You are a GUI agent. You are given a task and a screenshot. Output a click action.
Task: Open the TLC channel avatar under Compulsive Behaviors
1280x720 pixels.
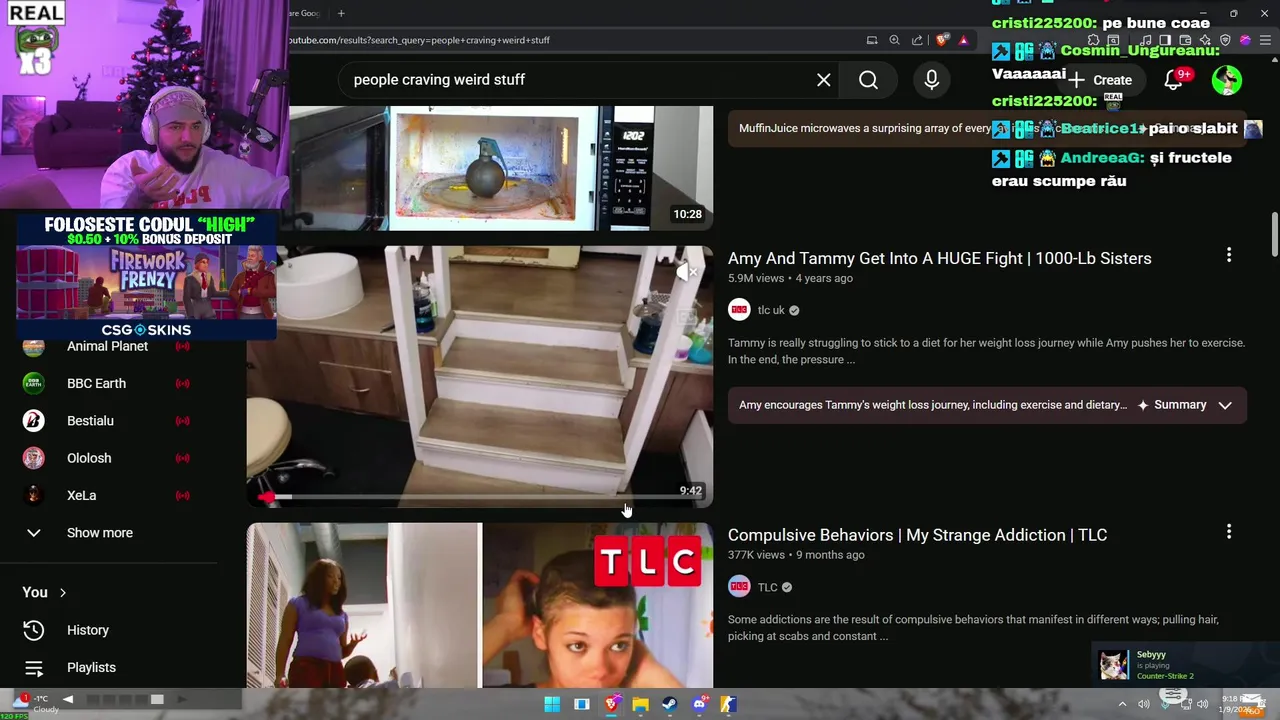pyautogui.click(x=739, y=587)
